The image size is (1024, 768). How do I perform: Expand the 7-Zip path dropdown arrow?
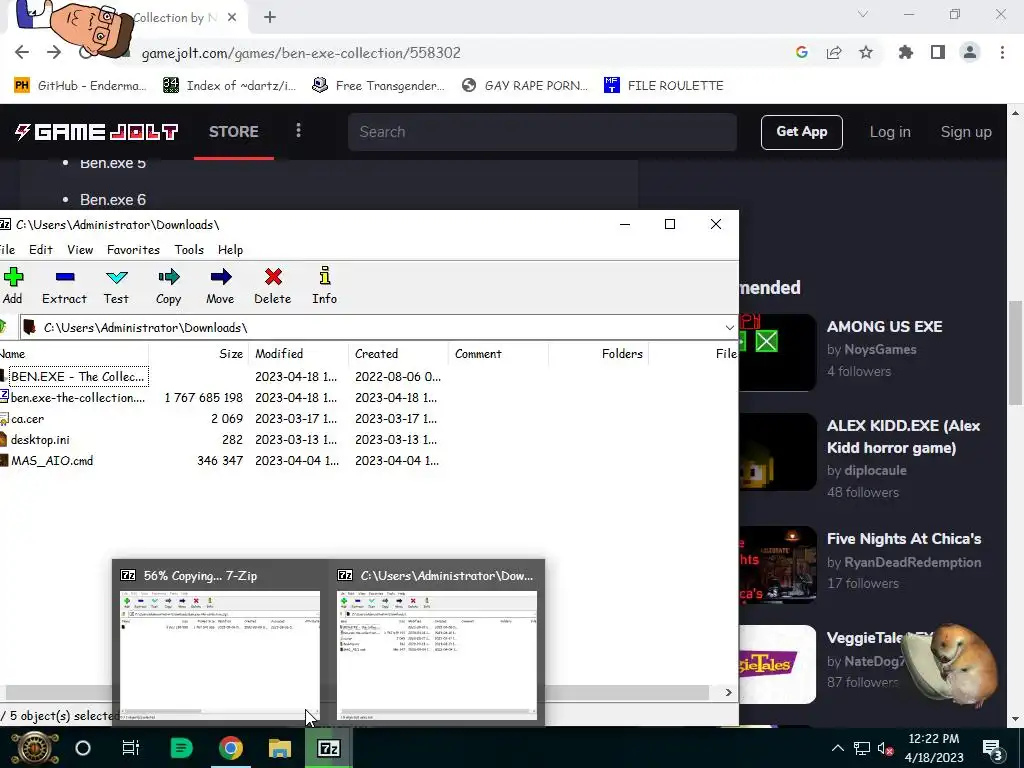[729, 327]
